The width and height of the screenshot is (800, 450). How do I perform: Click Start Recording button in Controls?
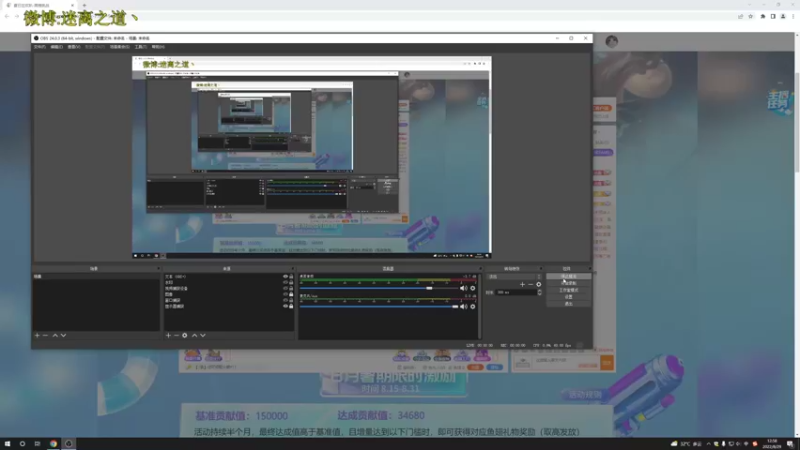tap(568, 283)
